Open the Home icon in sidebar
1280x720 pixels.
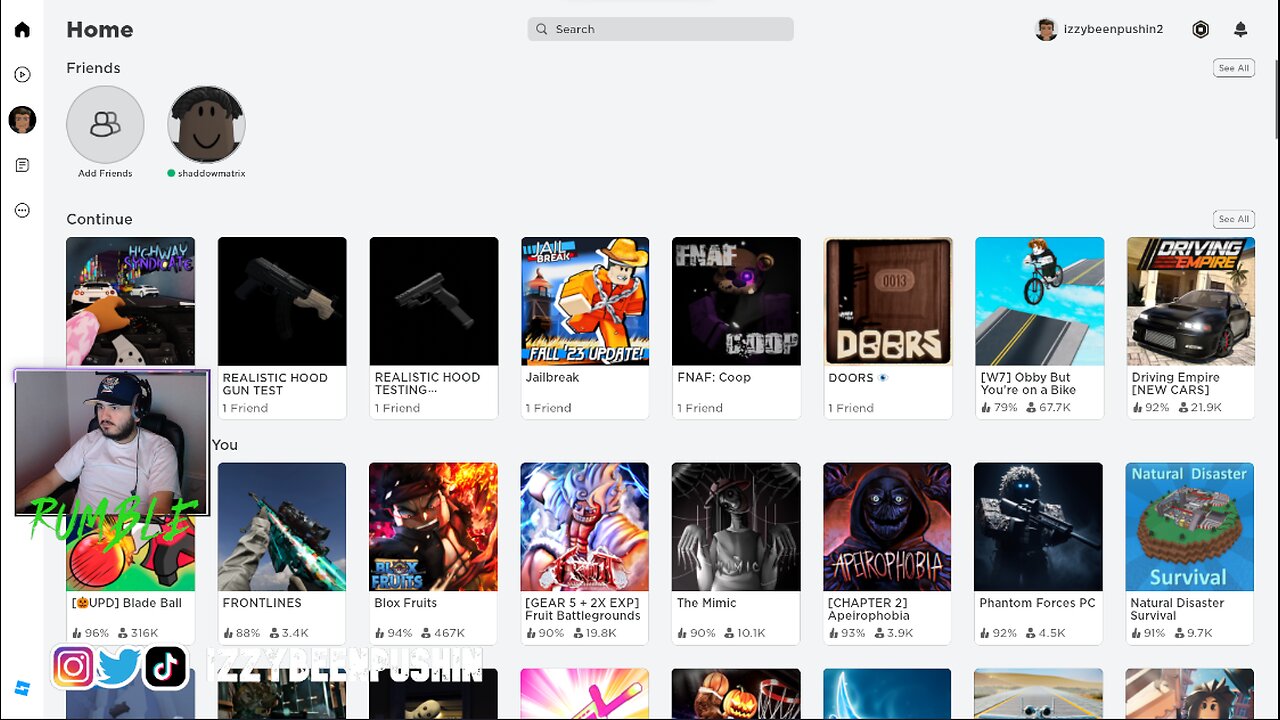tap(22, 29)
